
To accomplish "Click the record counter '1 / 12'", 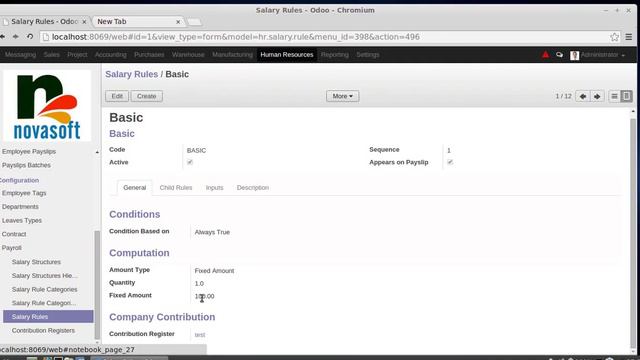I will tap(563, 96).
